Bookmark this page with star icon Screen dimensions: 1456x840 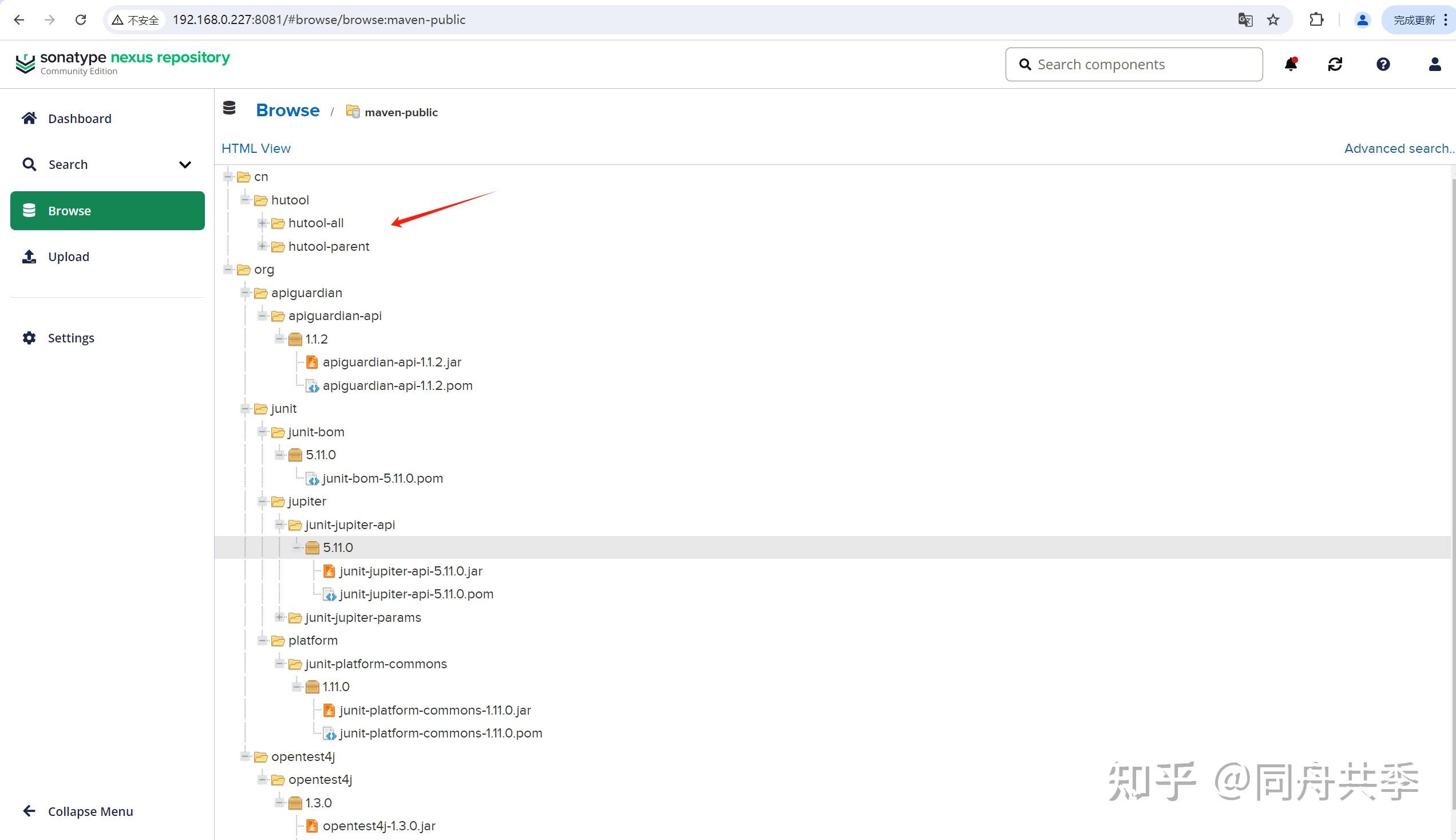1273,19
